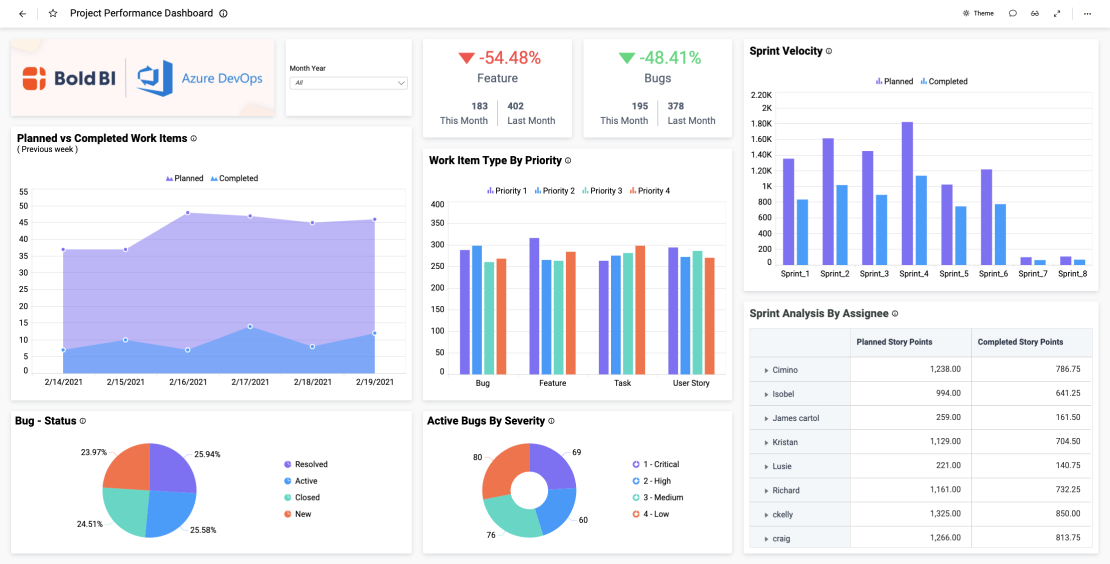Click the glasses view icon in header

tap(1035, 14)
